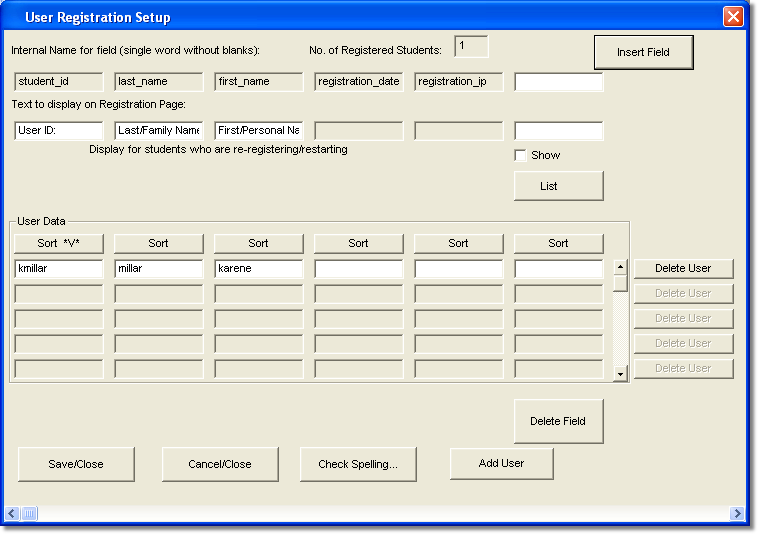The image size is (763, 536).
Task: Select the registration_date internal name field
Action: pyautogui.click(x=359, y=82)
